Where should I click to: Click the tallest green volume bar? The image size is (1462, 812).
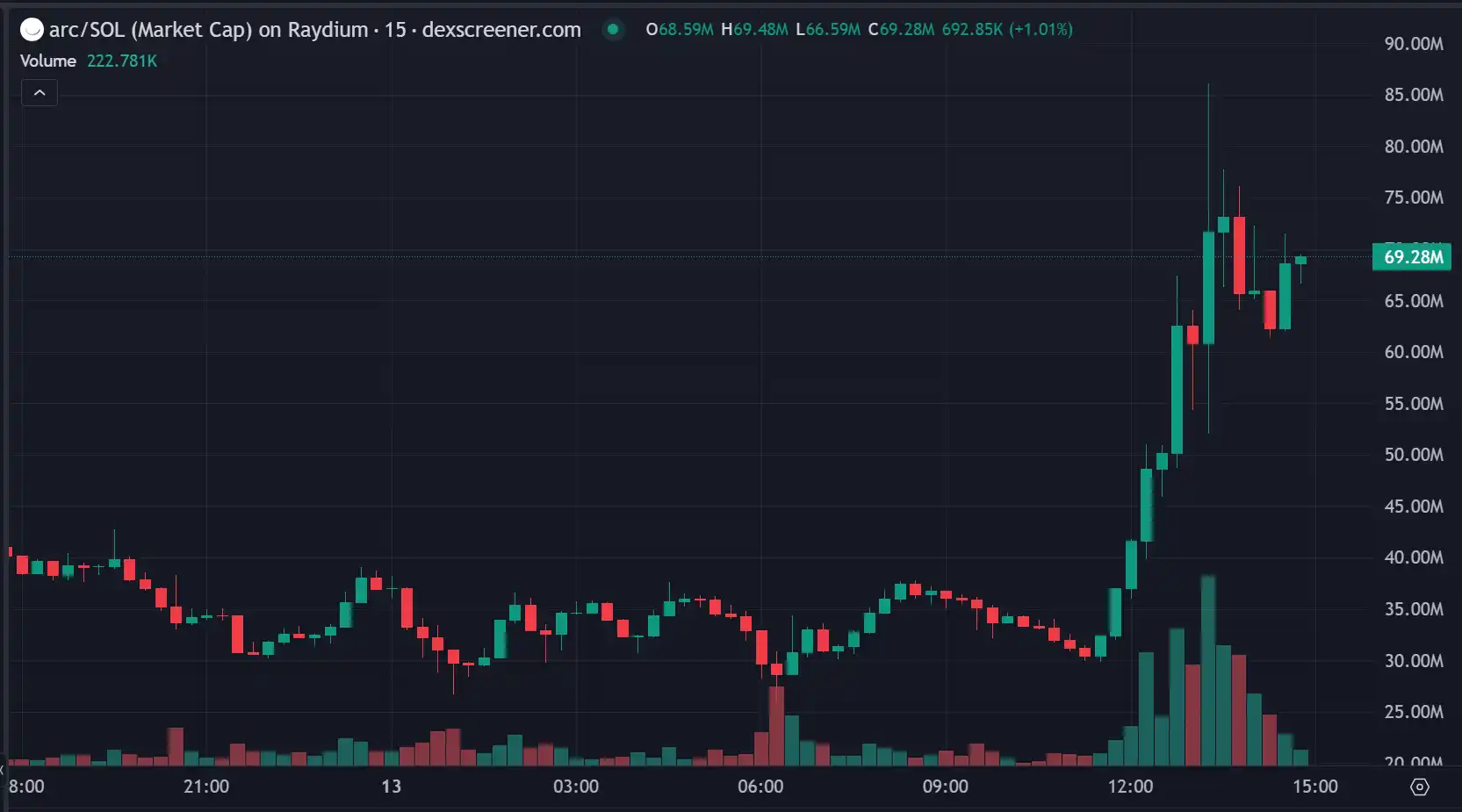pos(1208,672)
